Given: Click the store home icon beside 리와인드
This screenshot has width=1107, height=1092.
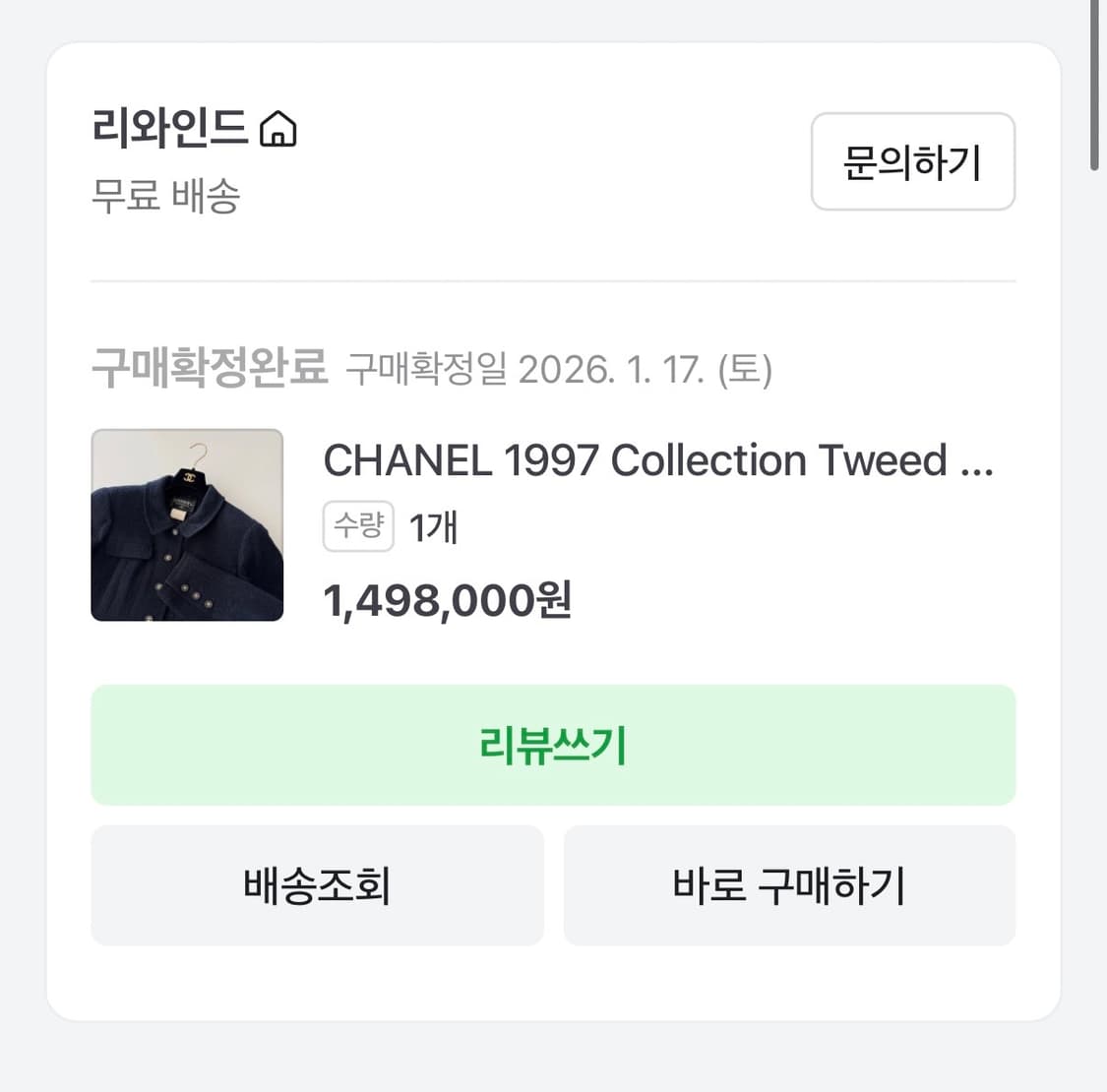Looking at the screenshot, I should (x=277, y=129).
